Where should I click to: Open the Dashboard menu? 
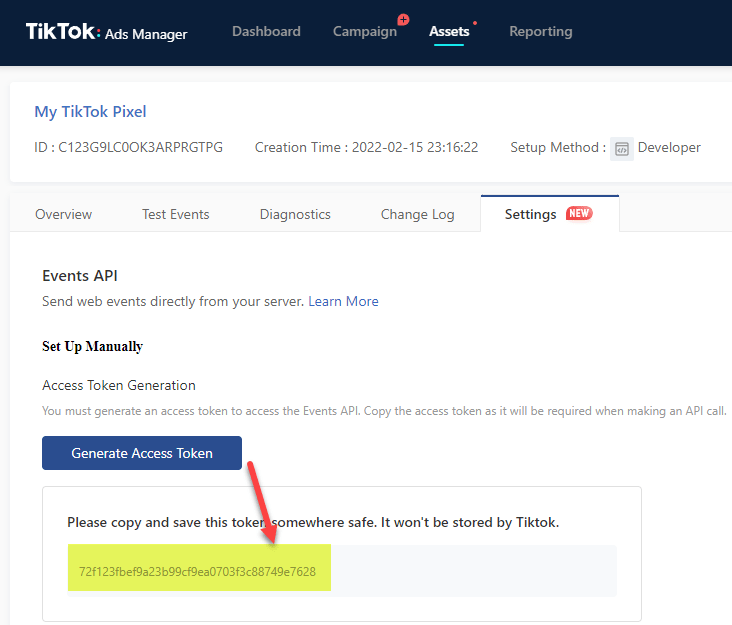[266, 31]
